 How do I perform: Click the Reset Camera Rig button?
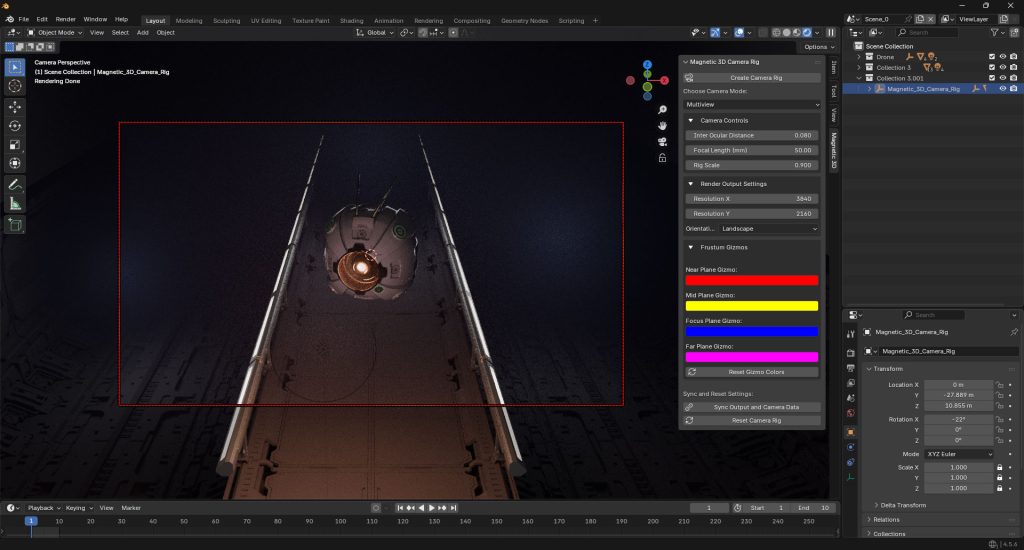752,421
